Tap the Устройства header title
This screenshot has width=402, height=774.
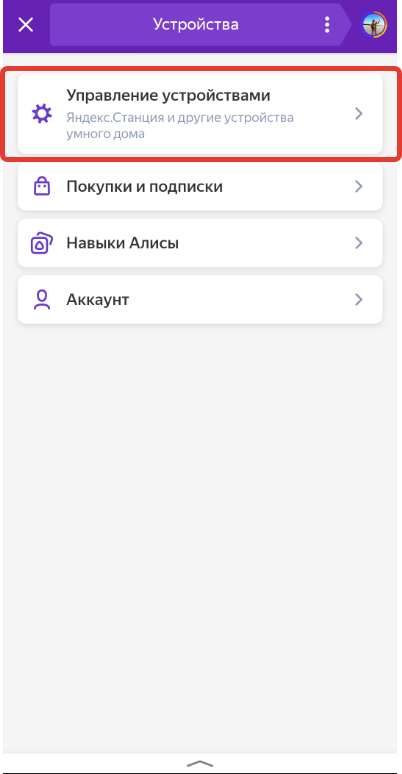click(196, 25)
